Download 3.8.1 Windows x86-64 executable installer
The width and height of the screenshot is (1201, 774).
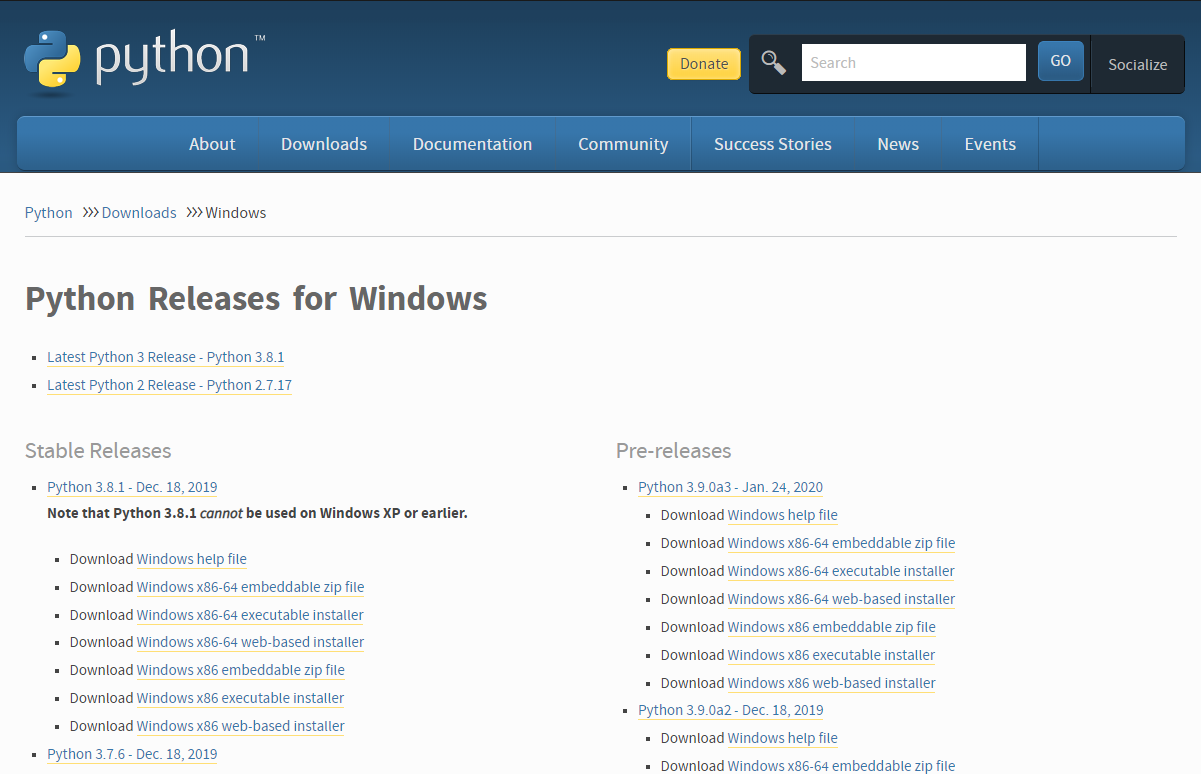250,615
